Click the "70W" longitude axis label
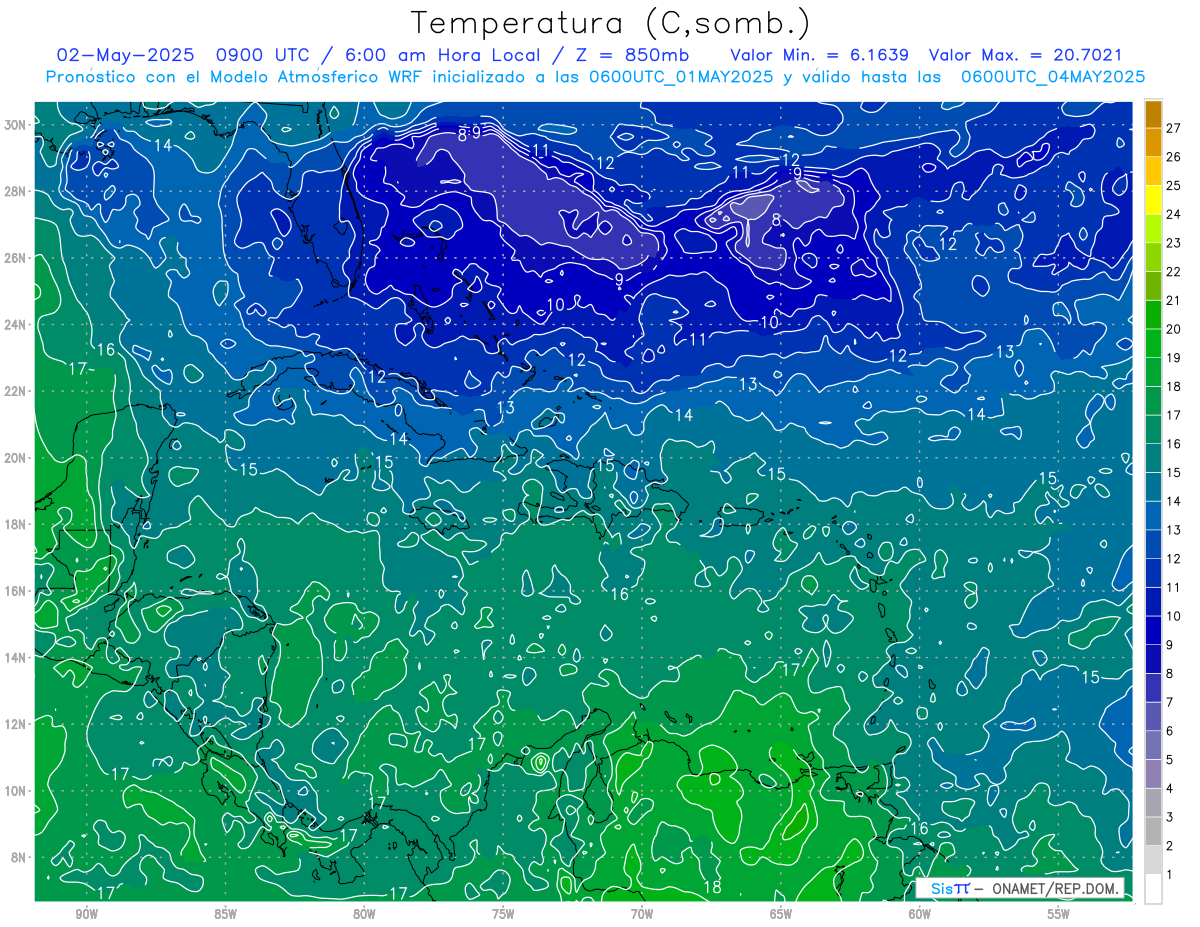Viewport: 1200px width, 927px height. 642,914
